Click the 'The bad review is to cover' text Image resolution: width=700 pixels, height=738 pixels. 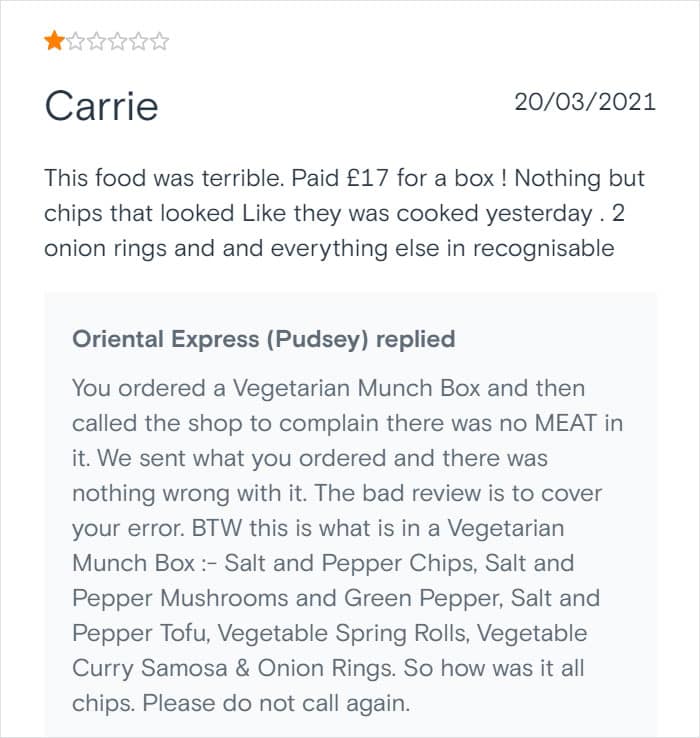point(458,493)
